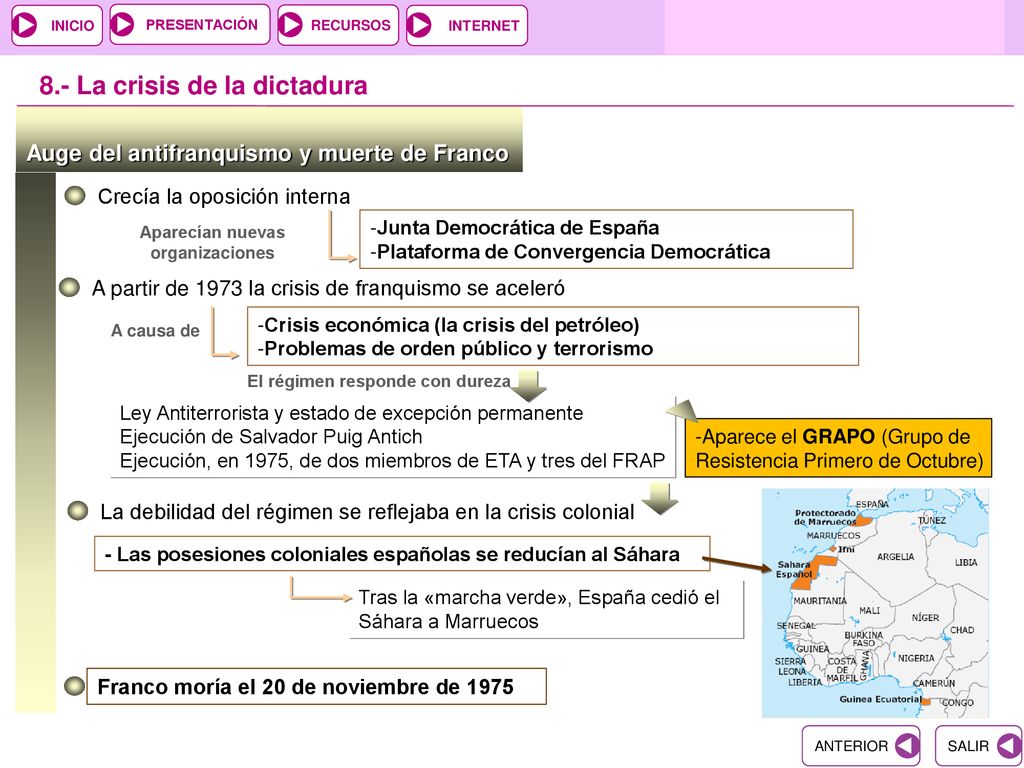This screenshot has width=1024, height=768.
Task: Click the PRESENTACIÓN play arrow icon
Action: tap(122, 24)
